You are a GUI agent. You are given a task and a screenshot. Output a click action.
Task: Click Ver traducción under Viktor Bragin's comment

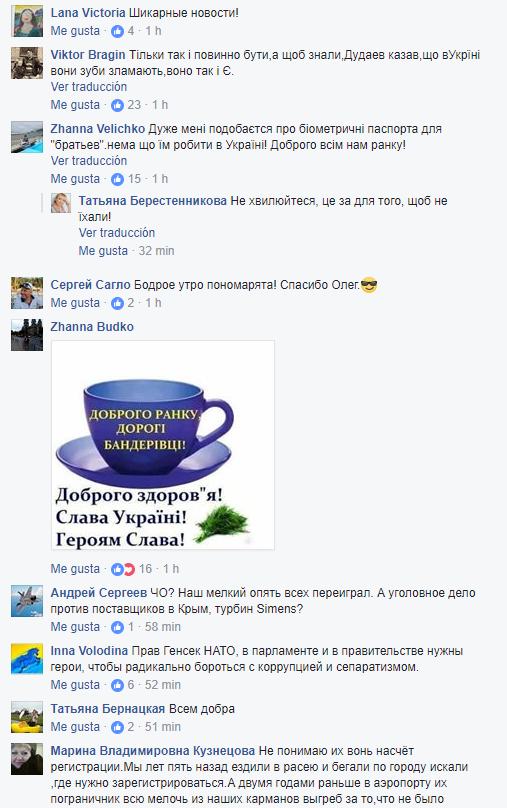tap(89, 87)
